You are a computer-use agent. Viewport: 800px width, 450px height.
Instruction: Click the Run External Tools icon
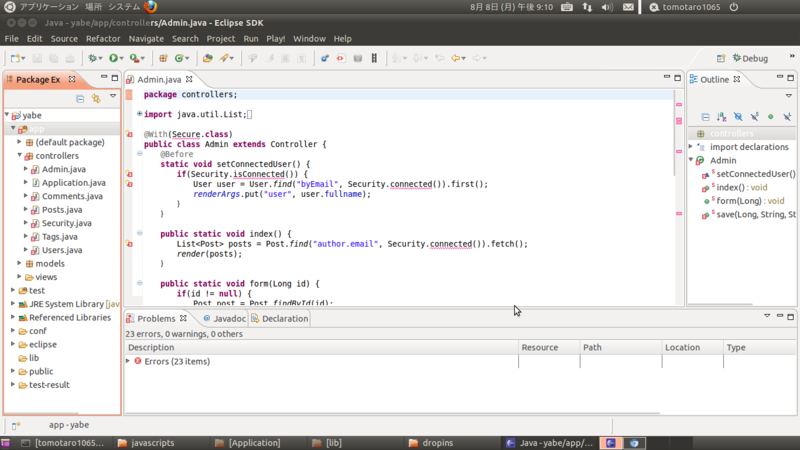point(134,58)
